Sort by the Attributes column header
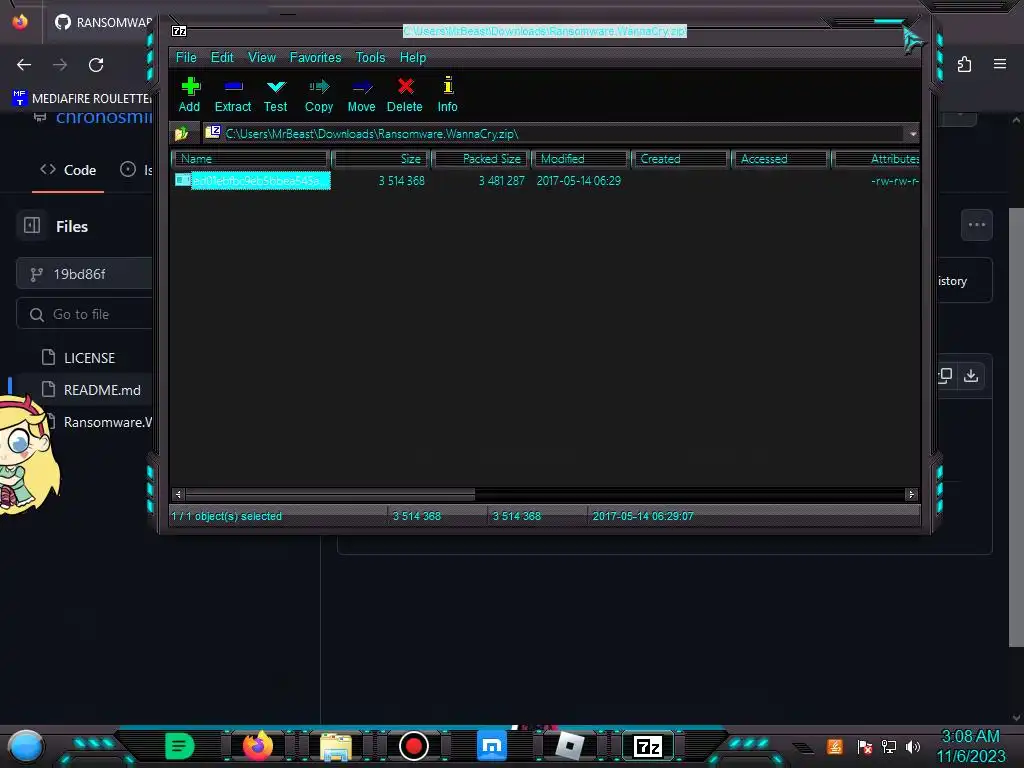The height and width of the screenshot is (768, 1024). [876, 159]
